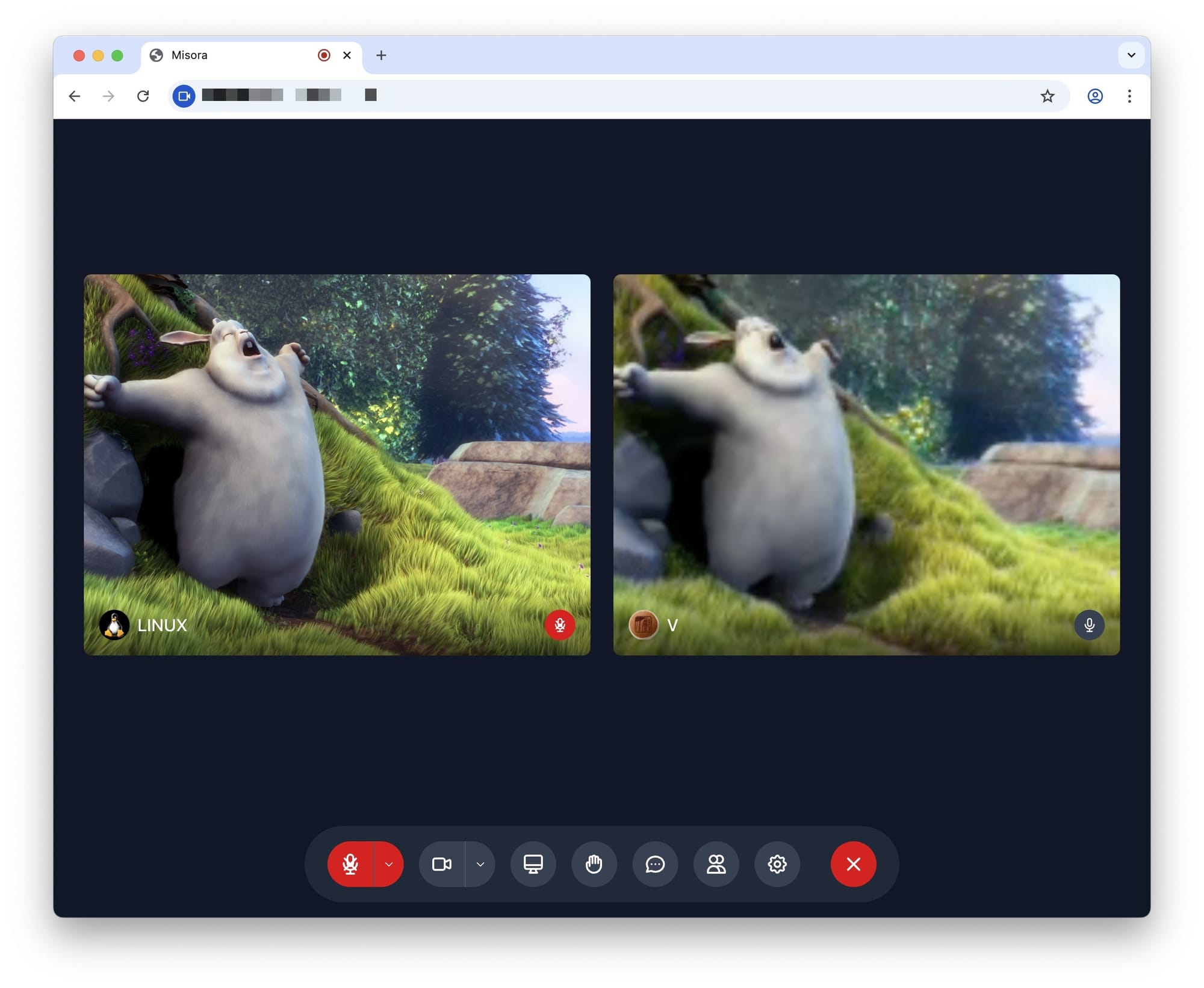Open meeting settings gear

point(777,864)
